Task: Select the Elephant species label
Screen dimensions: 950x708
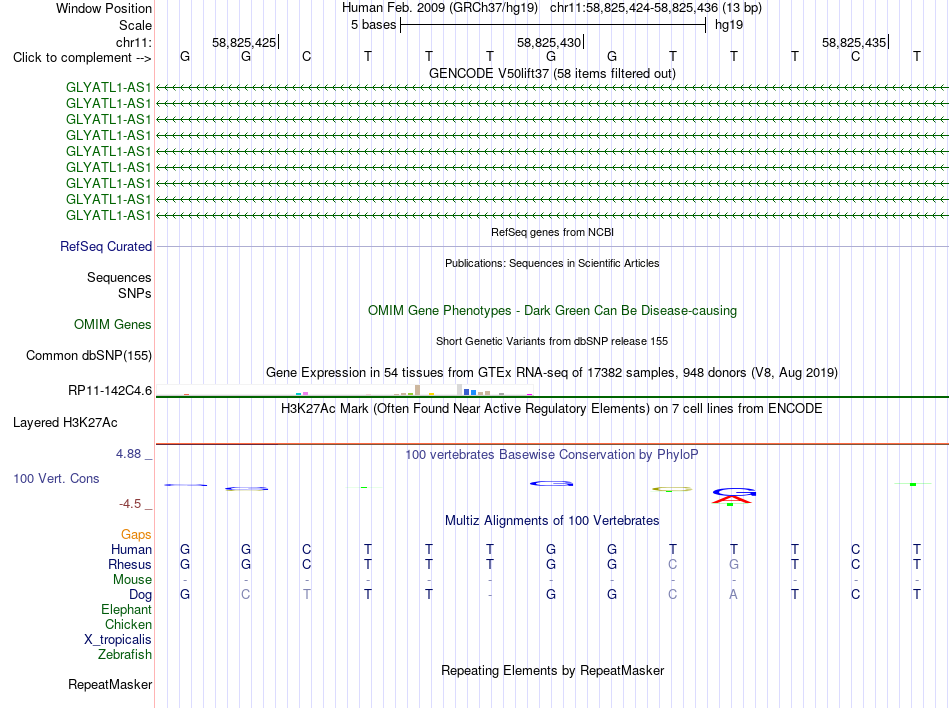Action: point(127,609)
